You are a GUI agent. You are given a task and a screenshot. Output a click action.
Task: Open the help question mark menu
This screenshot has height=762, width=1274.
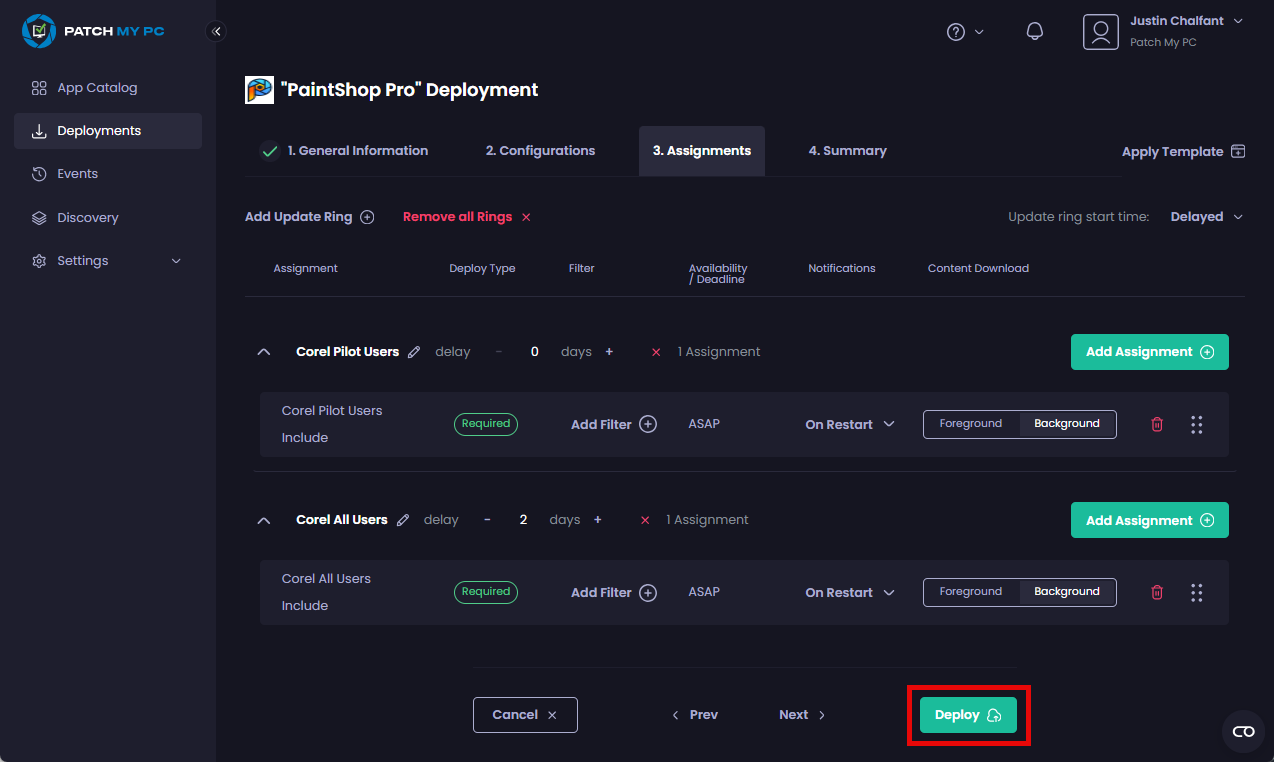tap(965, 32)
